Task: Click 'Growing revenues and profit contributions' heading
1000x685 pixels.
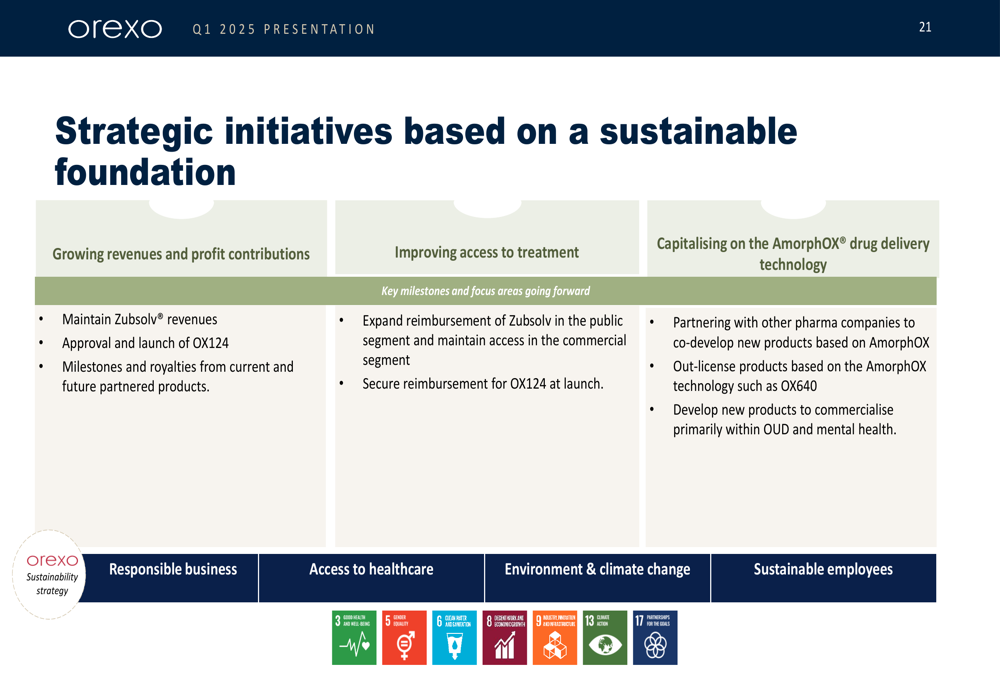Action: tap(181, 254)
